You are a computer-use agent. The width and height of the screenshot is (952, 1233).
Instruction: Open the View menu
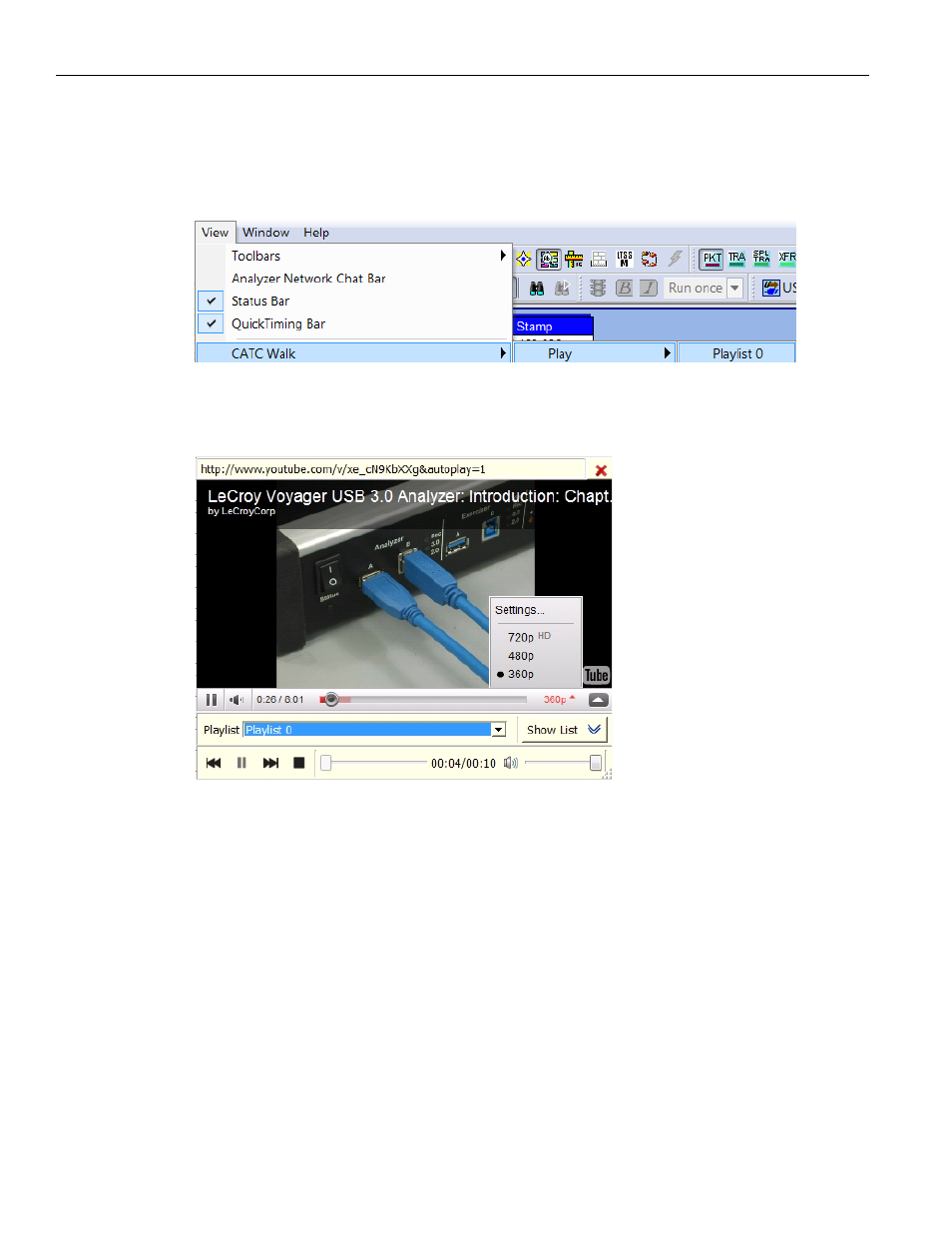215,233
